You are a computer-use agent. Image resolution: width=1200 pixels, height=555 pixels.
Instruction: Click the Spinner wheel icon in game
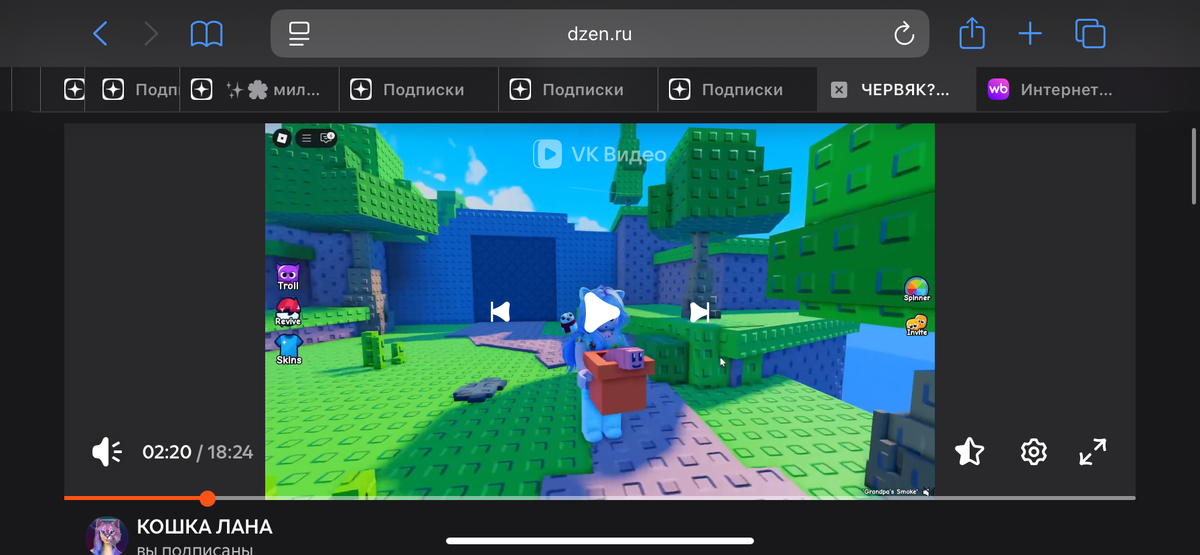click(917, 289)
